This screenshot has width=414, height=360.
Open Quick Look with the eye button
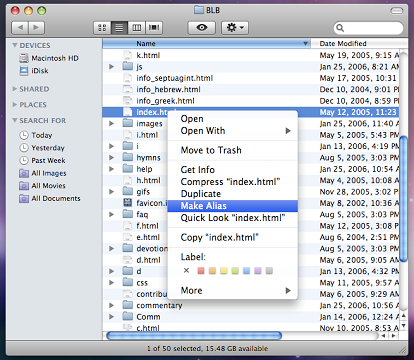[202, 28]
